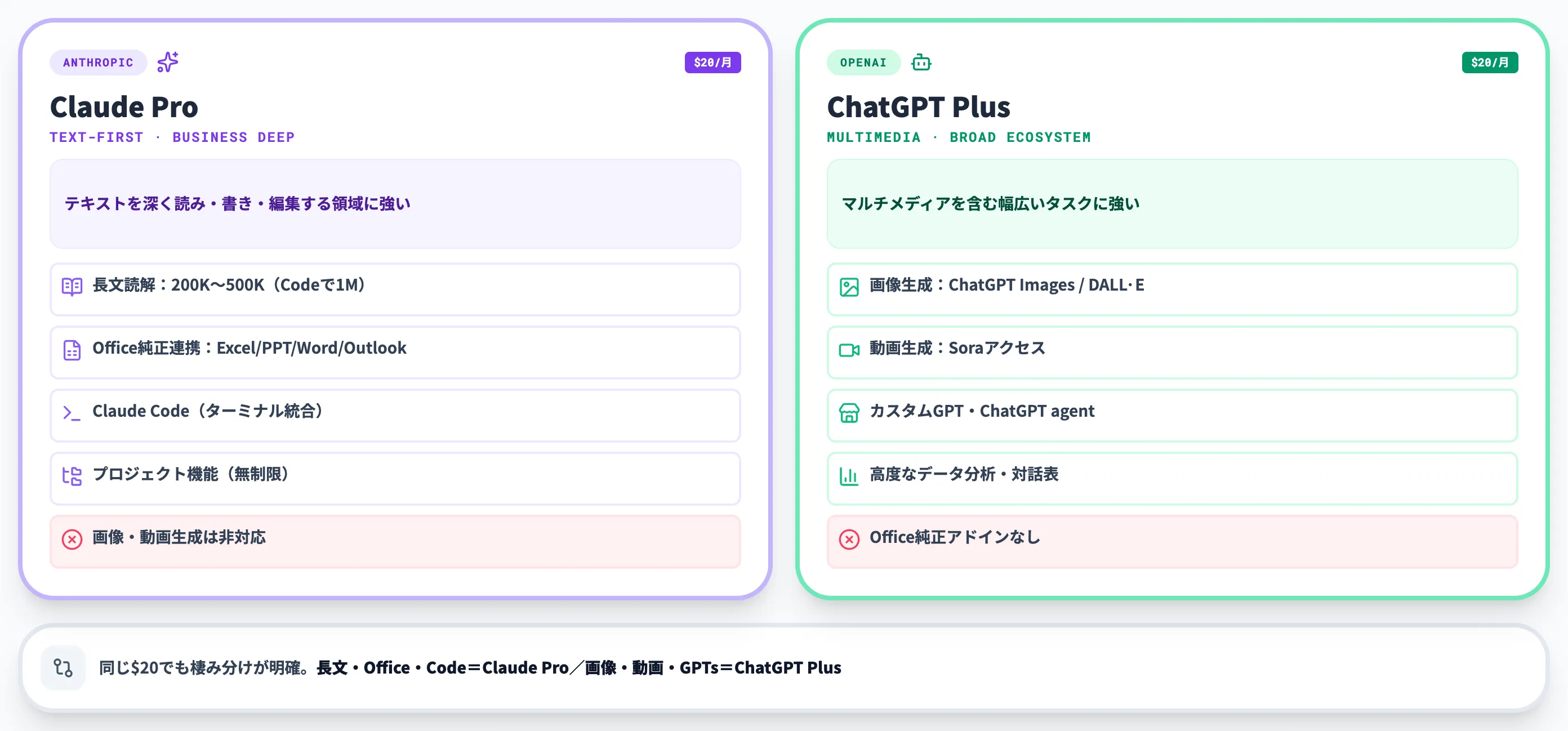Click the プロジェクト機能（無制限） text
The height and width of the screenshot is (731, 1568).
pos(191,474)
